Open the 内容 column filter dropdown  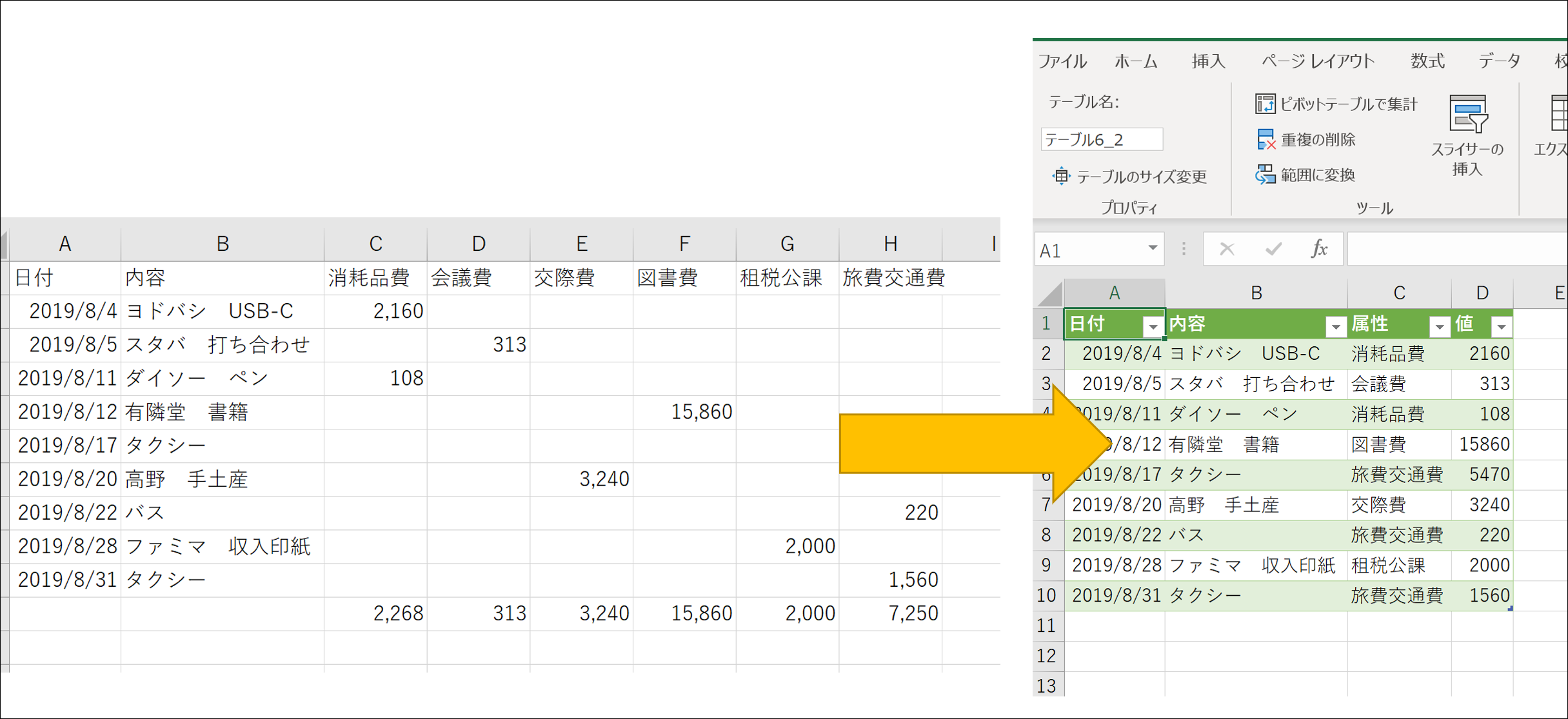coord(1336,327)
